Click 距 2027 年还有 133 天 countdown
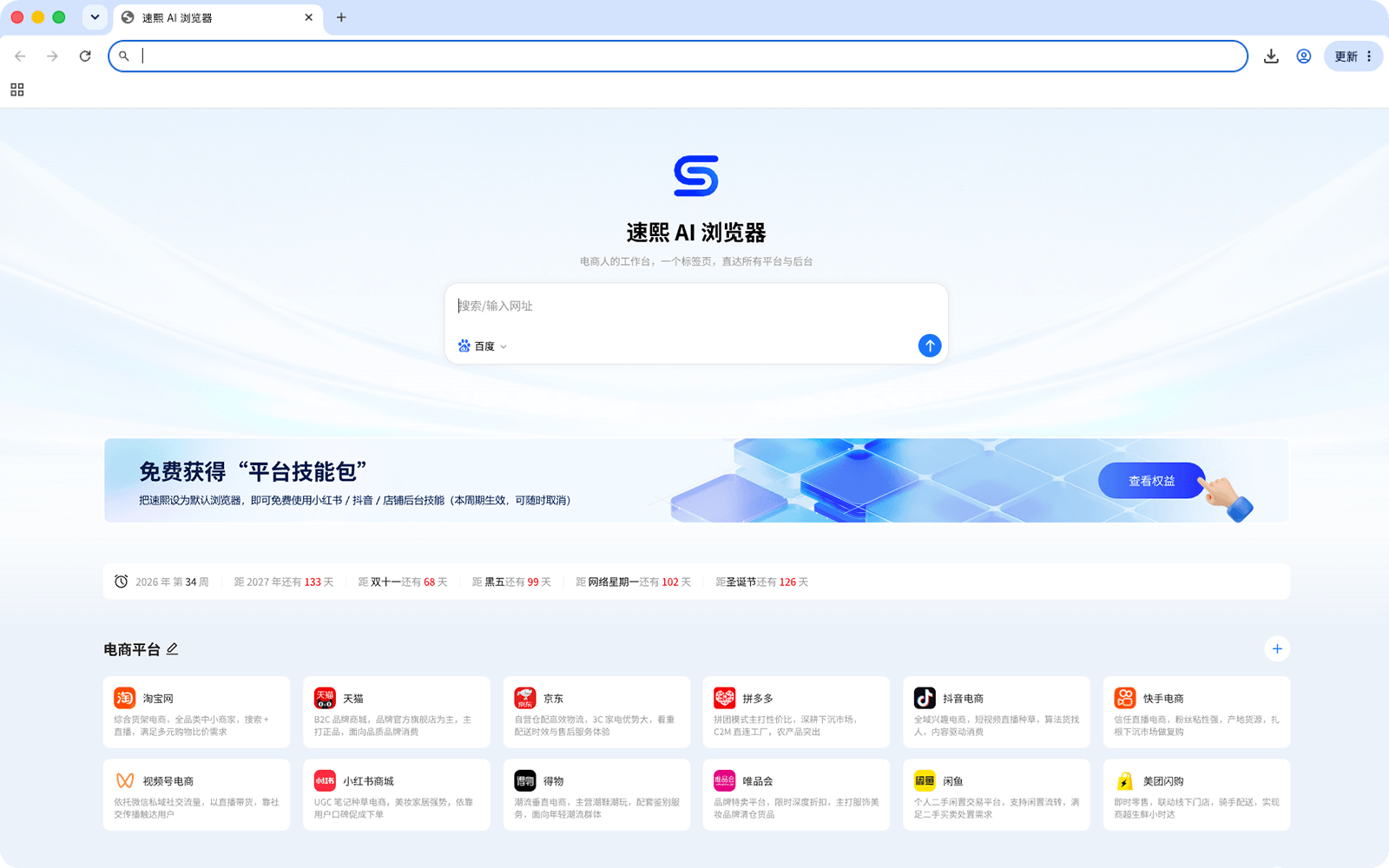1389x868 pixels. coord(284,582)
